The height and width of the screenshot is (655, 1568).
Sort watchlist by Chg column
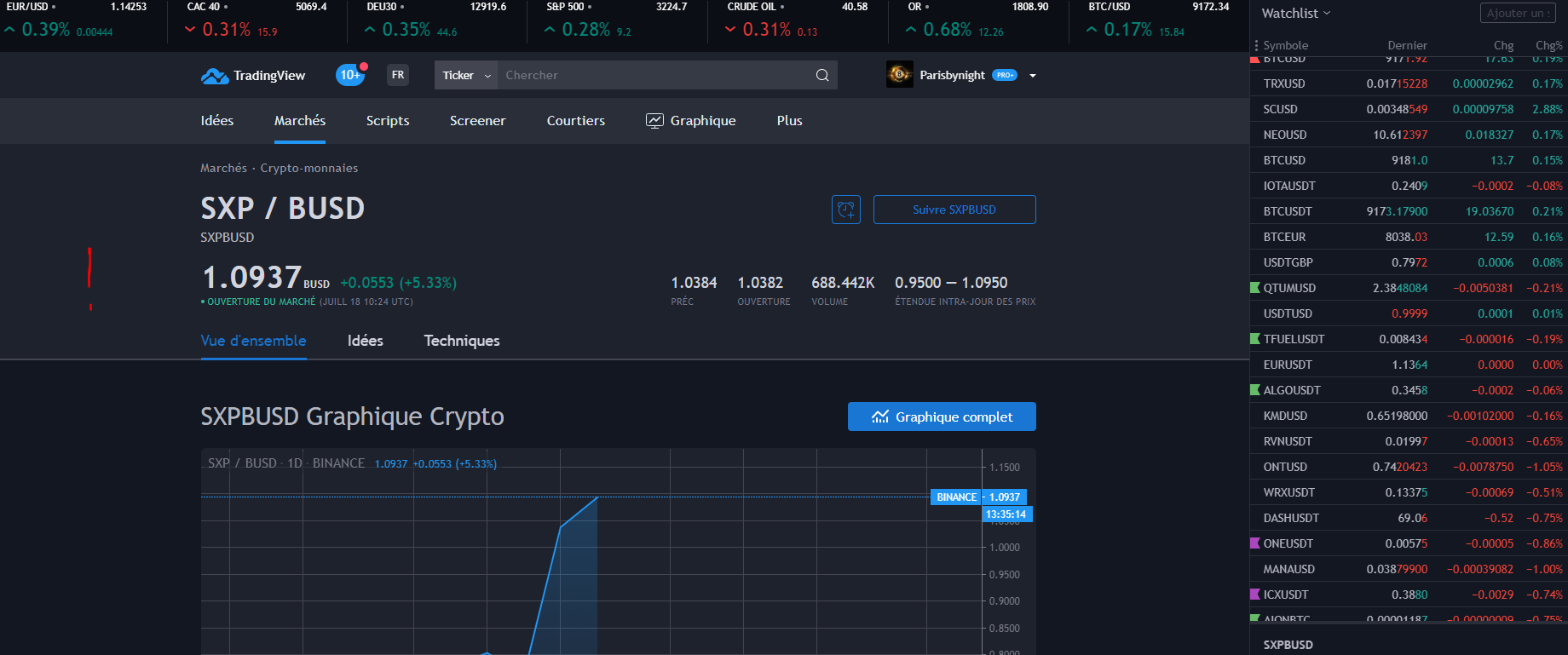pos(1504,45)
